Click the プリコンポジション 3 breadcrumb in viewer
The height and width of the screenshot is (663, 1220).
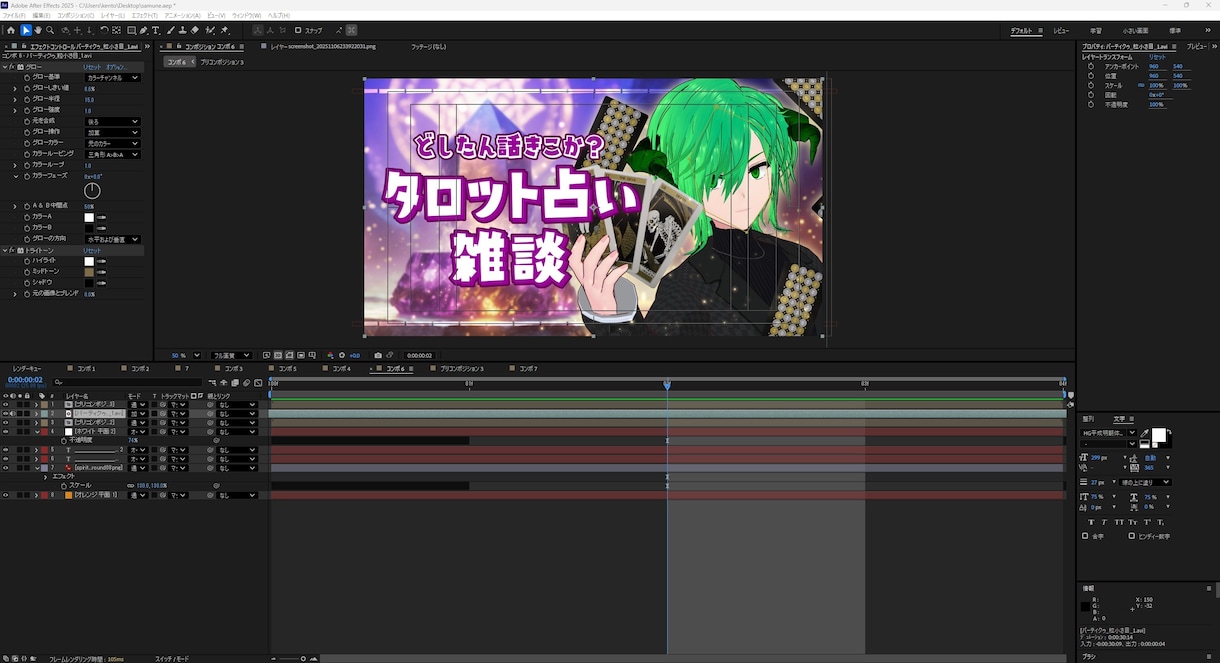tap(222, 62)
